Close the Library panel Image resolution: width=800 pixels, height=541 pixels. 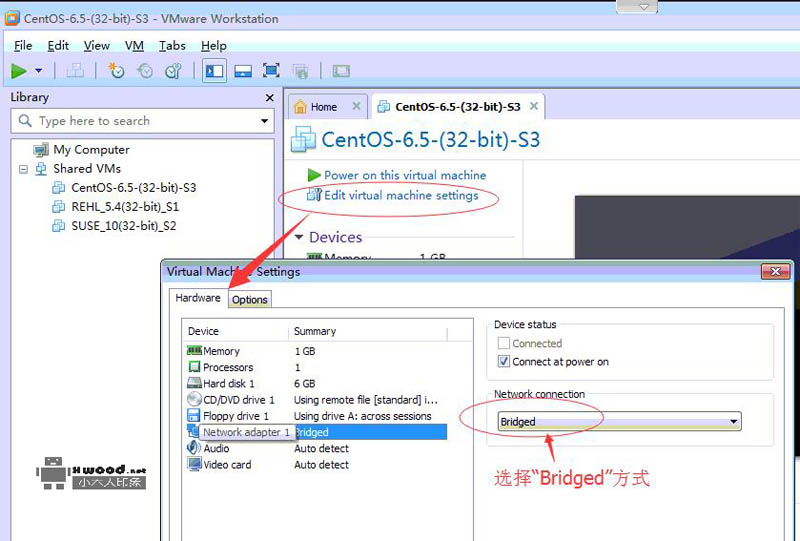(269, 98)
